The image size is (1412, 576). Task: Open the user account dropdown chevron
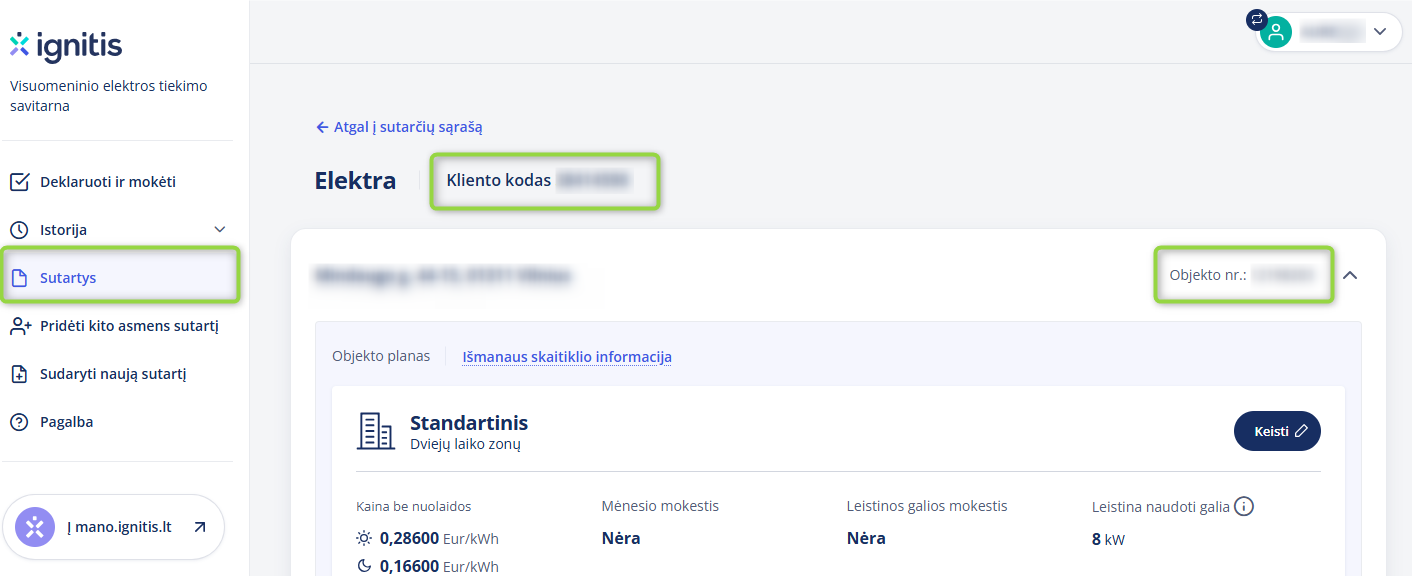(1380, 32)
